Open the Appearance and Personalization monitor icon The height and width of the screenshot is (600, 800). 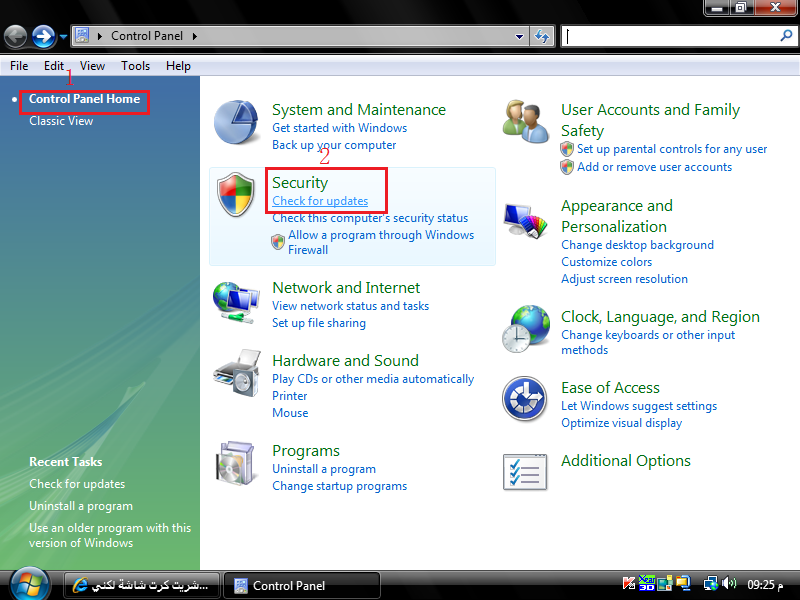pyautogui.click(x=526, y=220)
